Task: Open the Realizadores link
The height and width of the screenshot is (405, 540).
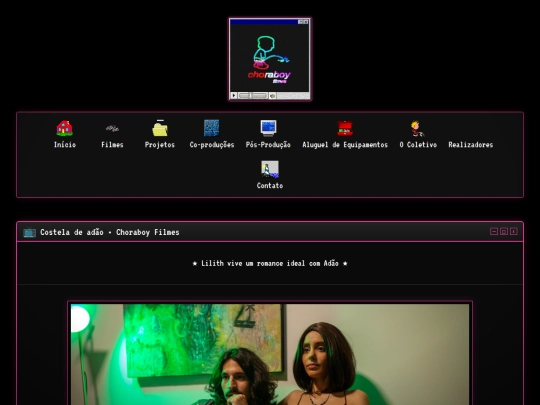Action: (471, 145)
